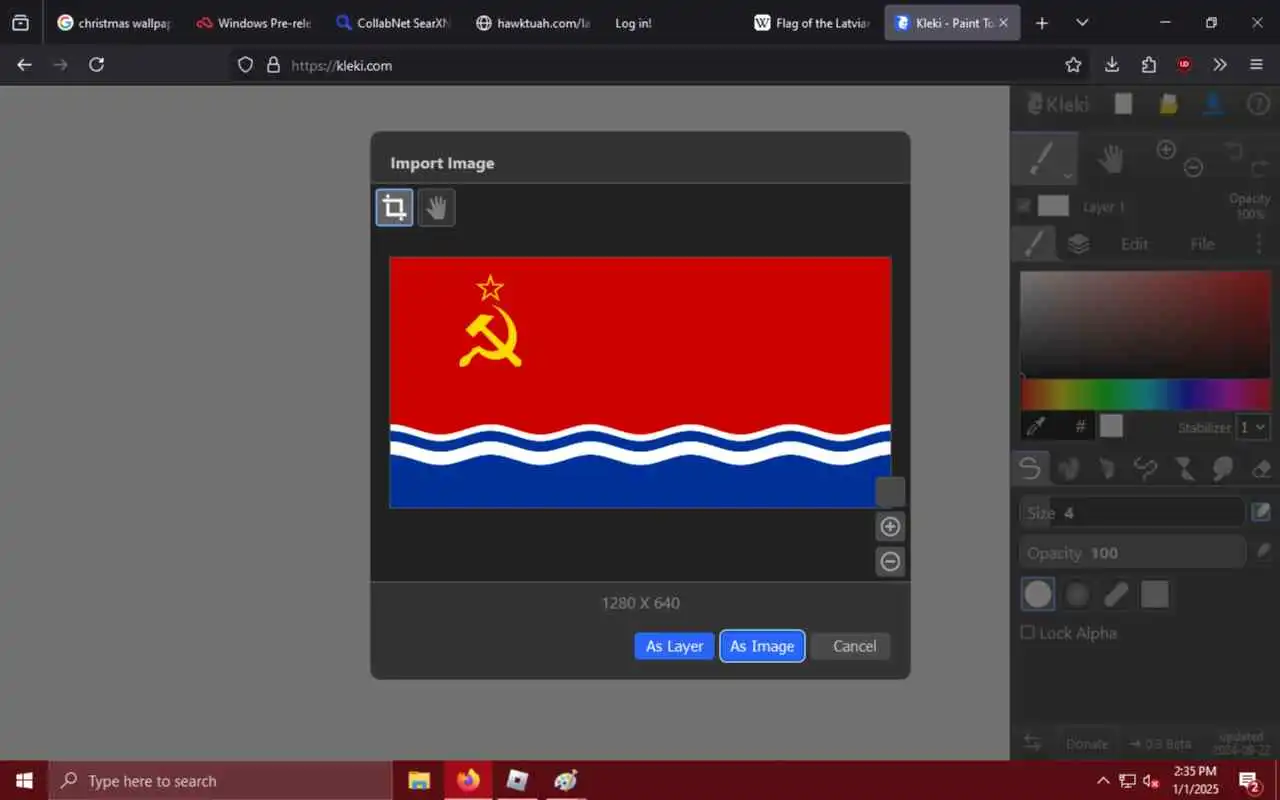The width and height of the screenshot is (1280, 800).
Task: Open the Stabilizer level dropdown
Action: point(1253,427)
